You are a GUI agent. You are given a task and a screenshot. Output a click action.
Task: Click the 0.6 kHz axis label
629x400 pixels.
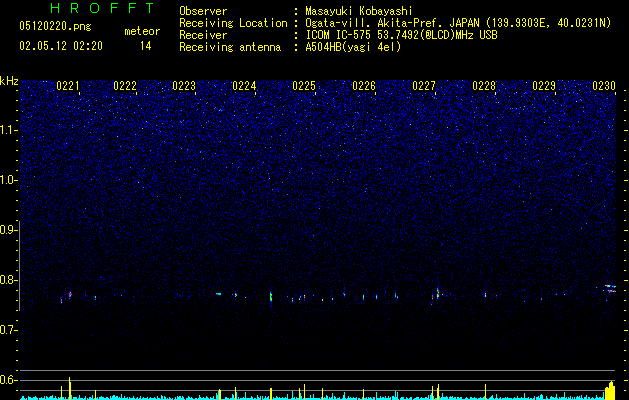8,380
